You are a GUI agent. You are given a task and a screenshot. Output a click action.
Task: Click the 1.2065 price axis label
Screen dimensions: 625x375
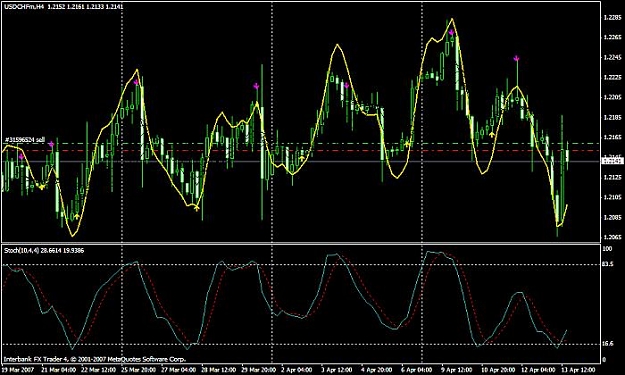pos(612,238)
